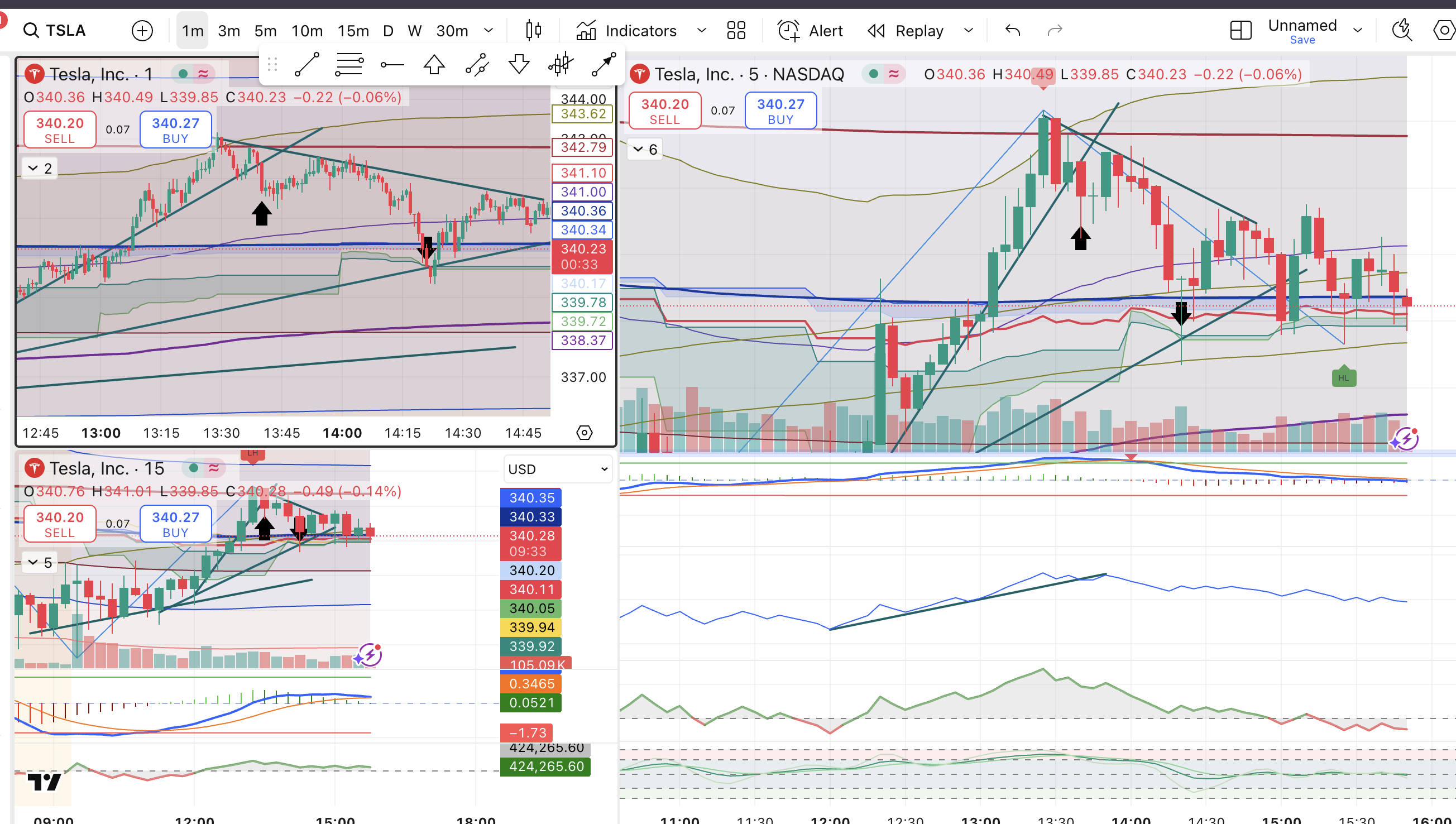Click the BUY 340.27 button on 15m chart

(175, 524)
